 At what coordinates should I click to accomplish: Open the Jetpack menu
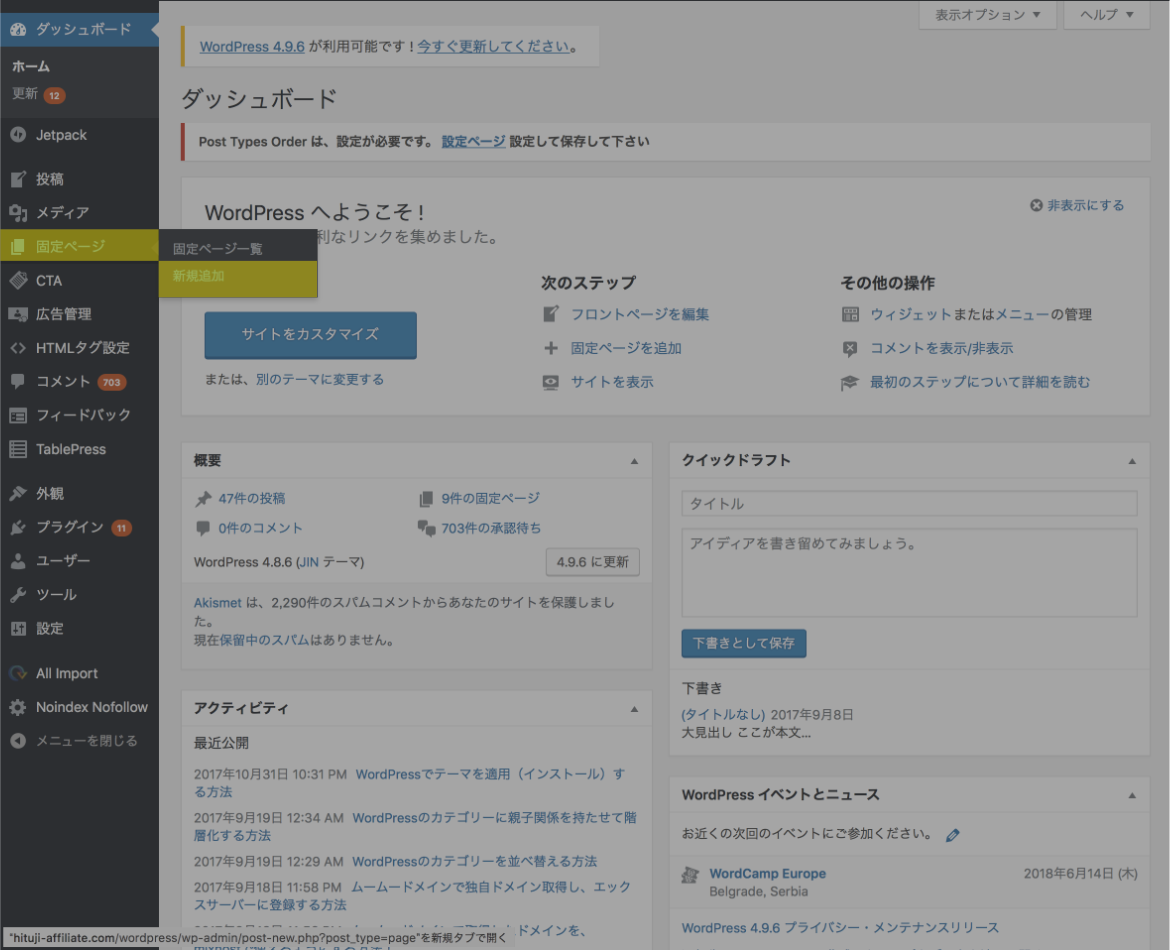click(x=79, y=135)
